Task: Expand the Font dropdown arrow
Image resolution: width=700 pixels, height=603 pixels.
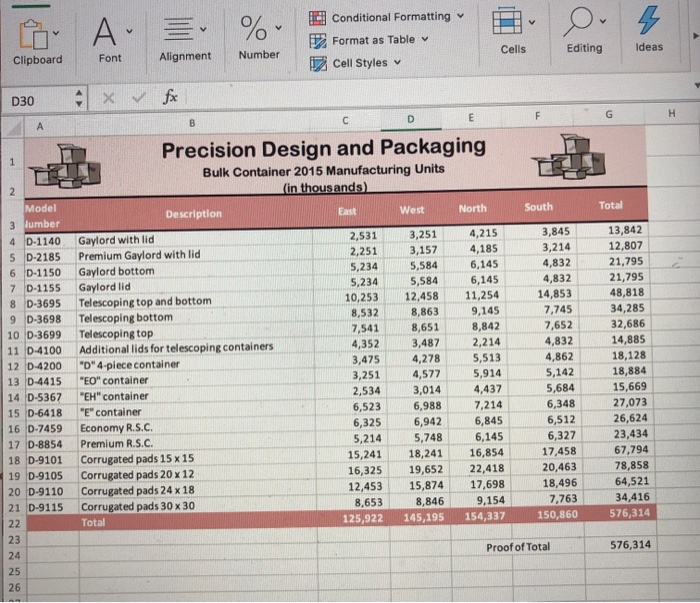Action: click(129, 31)
